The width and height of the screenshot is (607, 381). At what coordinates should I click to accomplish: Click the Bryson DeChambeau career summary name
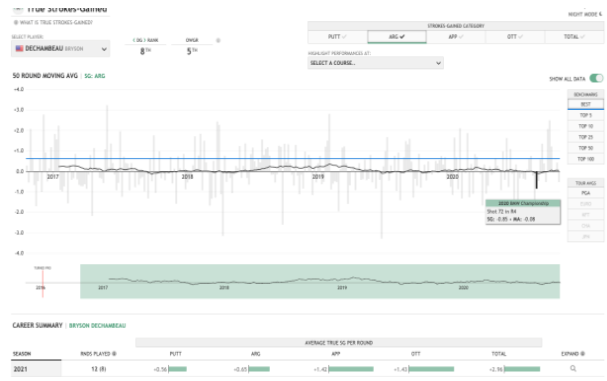coord(97,326)
